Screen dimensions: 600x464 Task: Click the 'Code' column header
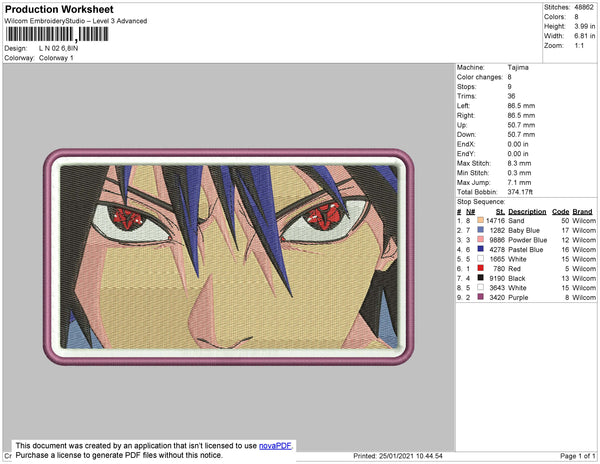coord(561,212)
